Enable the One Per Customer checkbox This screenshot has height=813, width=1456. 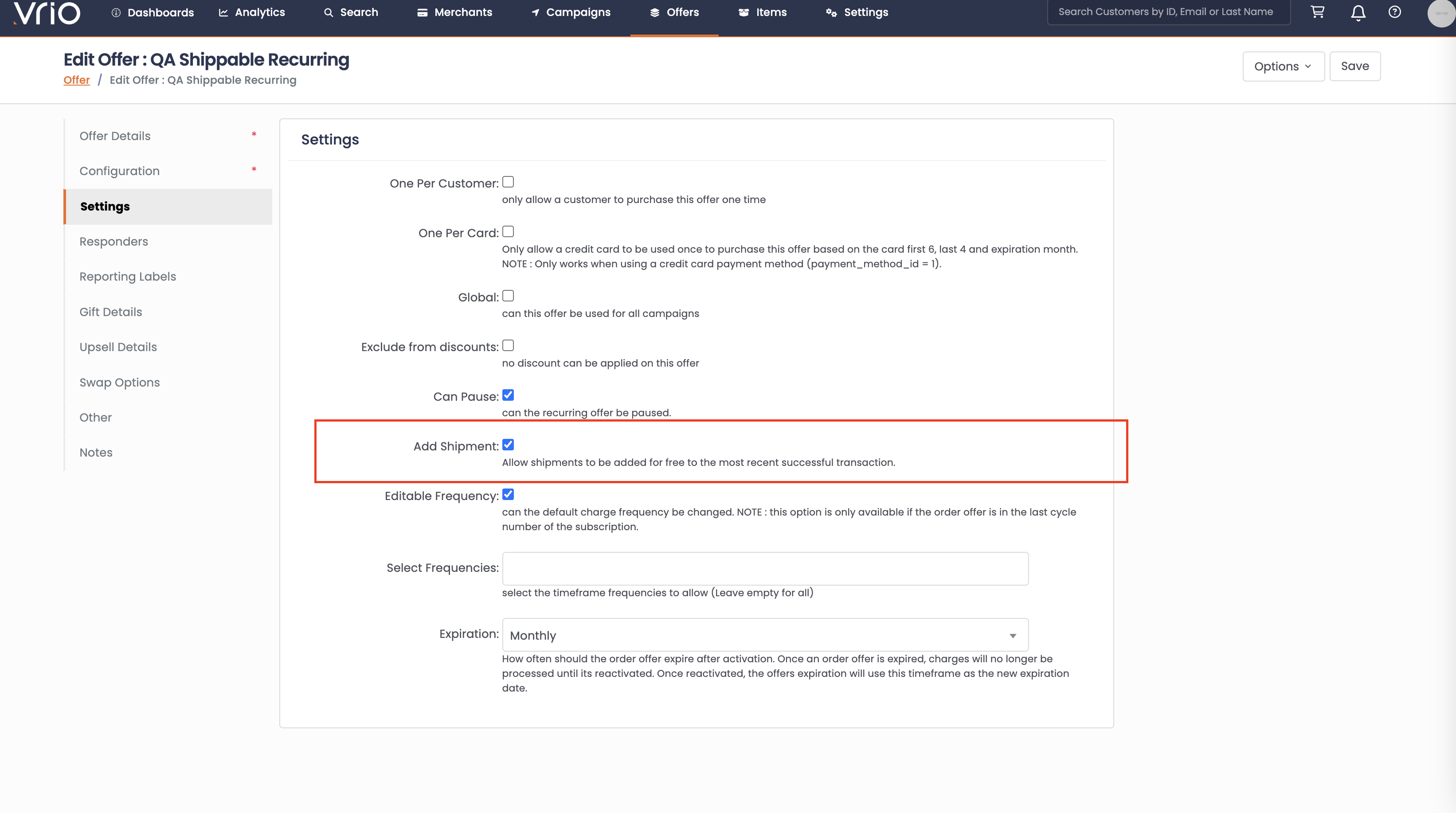pyautogui.click(x=508, y=182)
